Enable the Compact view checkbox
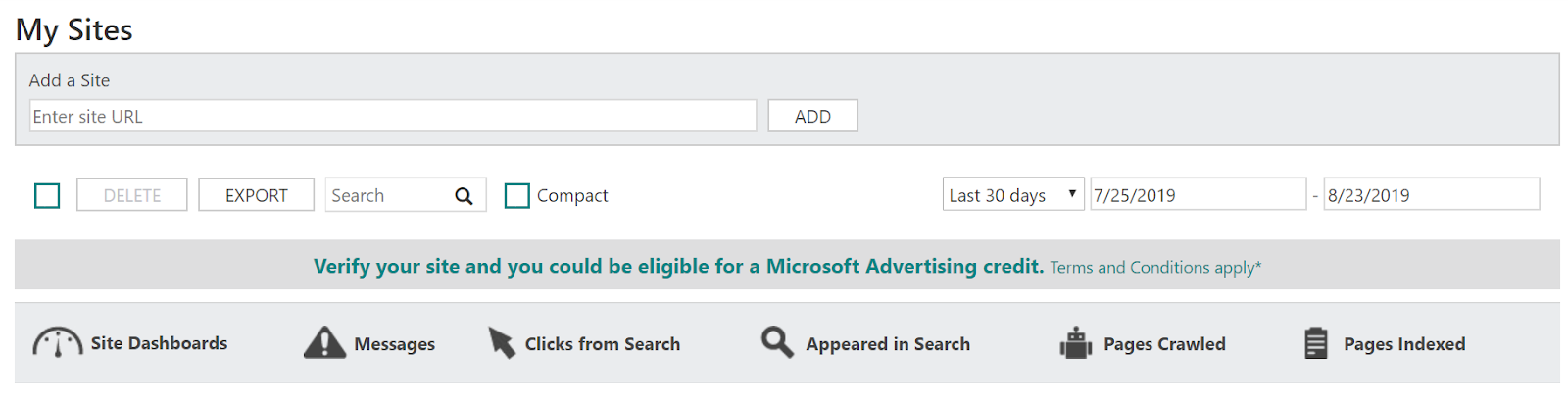 [517, 196]
